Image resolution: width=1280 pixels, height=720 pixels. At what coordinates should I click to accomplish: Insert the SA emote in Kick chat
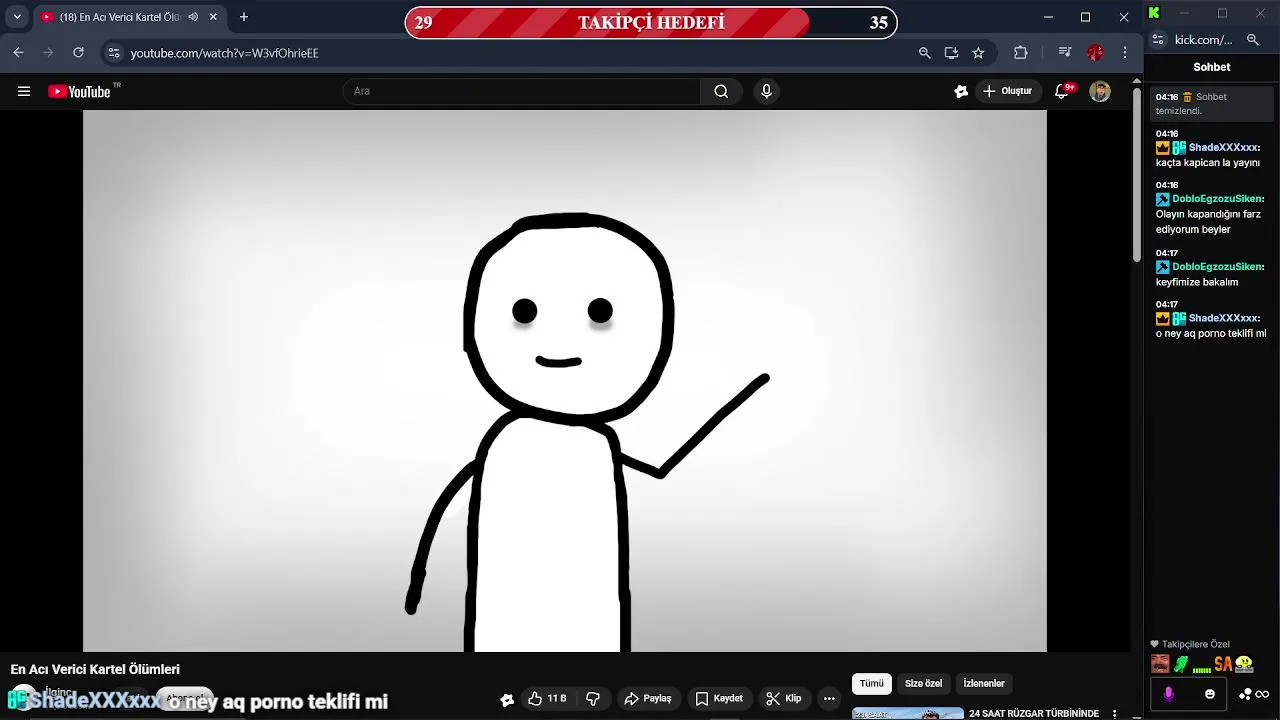point(1223,664)
